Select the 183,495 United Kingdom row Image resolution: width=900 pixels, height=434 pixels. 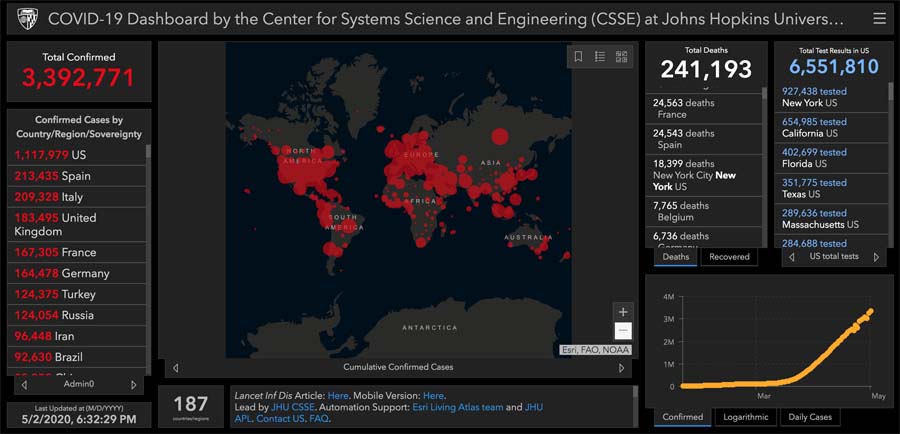77,224
